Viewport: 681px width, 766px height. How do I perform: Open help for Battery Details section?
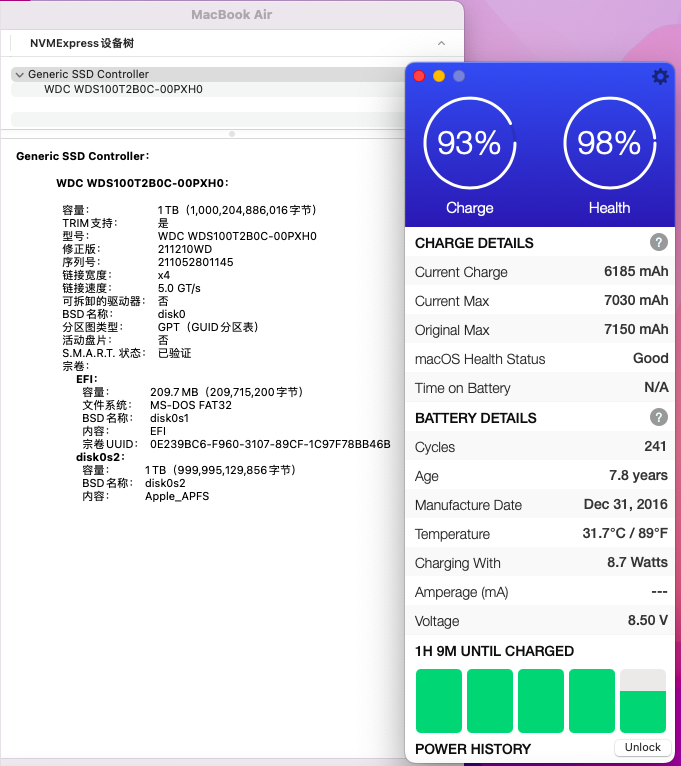[659, 417]
